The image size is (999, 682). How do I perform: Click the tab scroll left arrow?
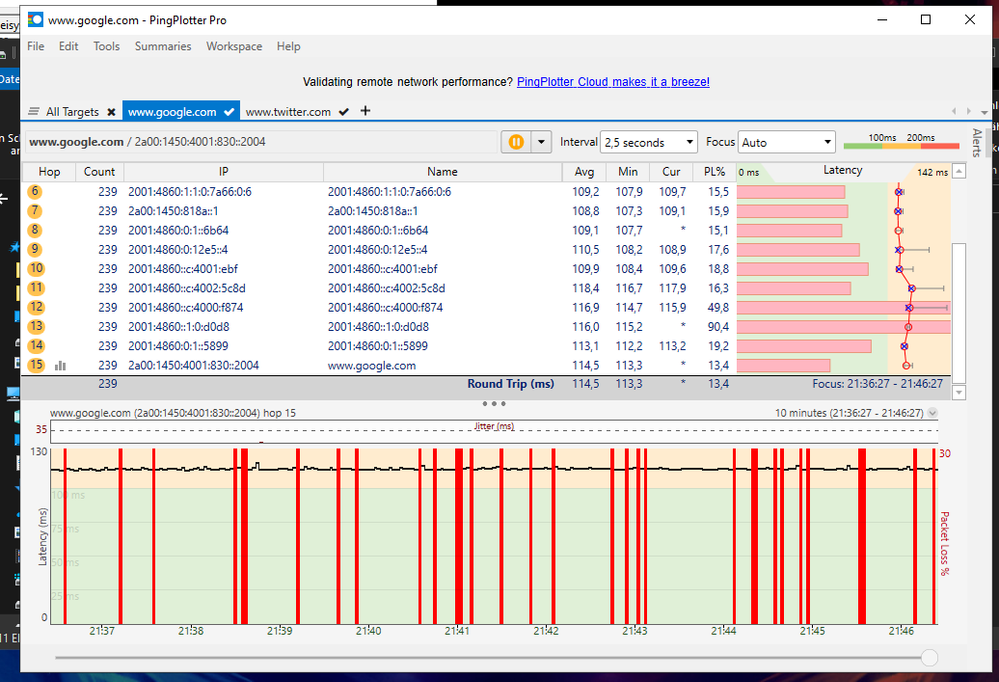click(954, 112)
